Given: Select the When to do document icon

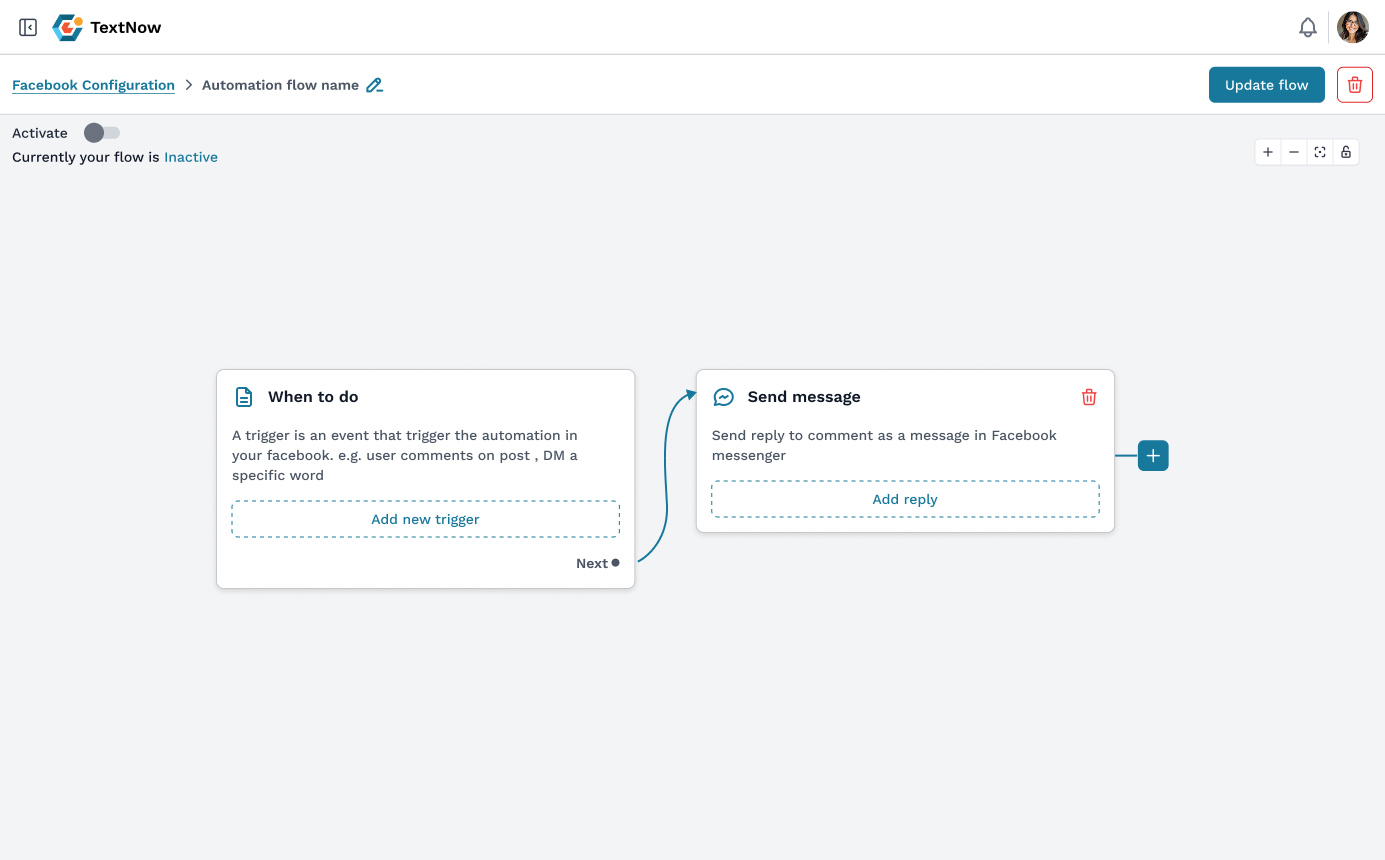Looking at the screenshot, I should pyautogui.click(x=244, y=397).
